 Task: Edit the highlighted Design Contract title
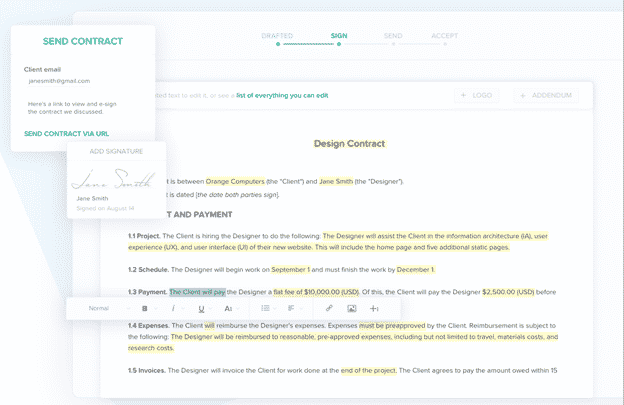[x=349, y=144]
